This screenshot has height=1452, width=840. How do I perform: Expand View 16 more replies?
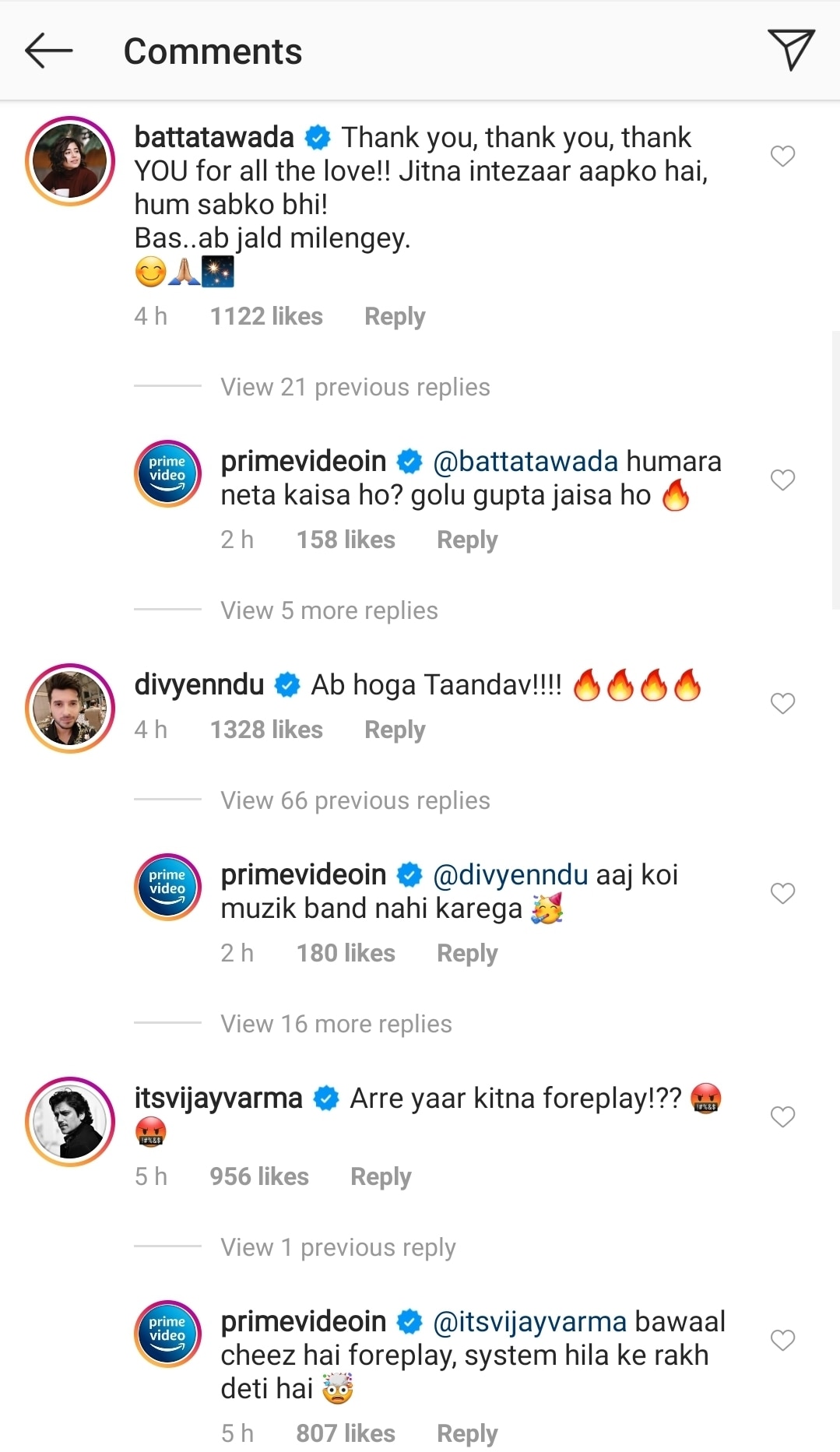pos(336,1024)
